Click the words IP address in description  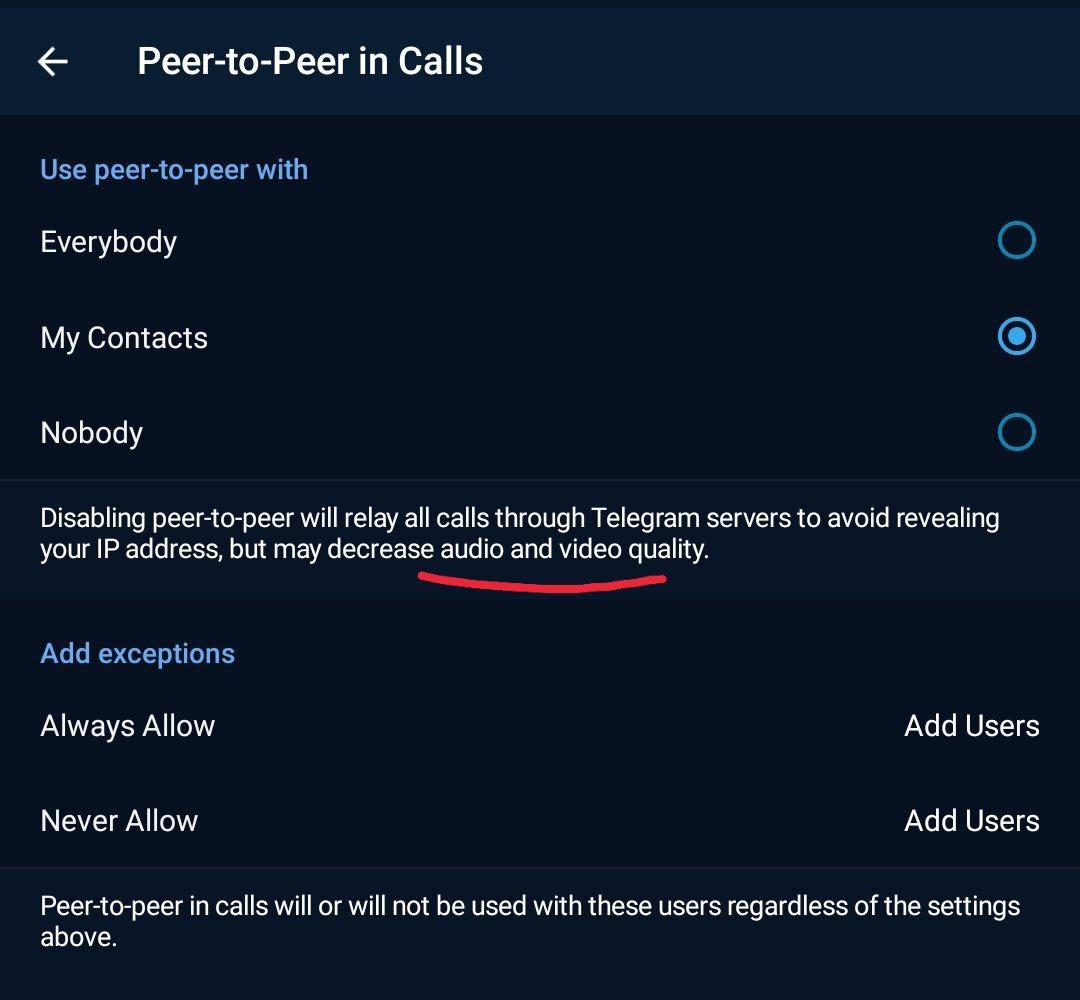pos(147,549)
